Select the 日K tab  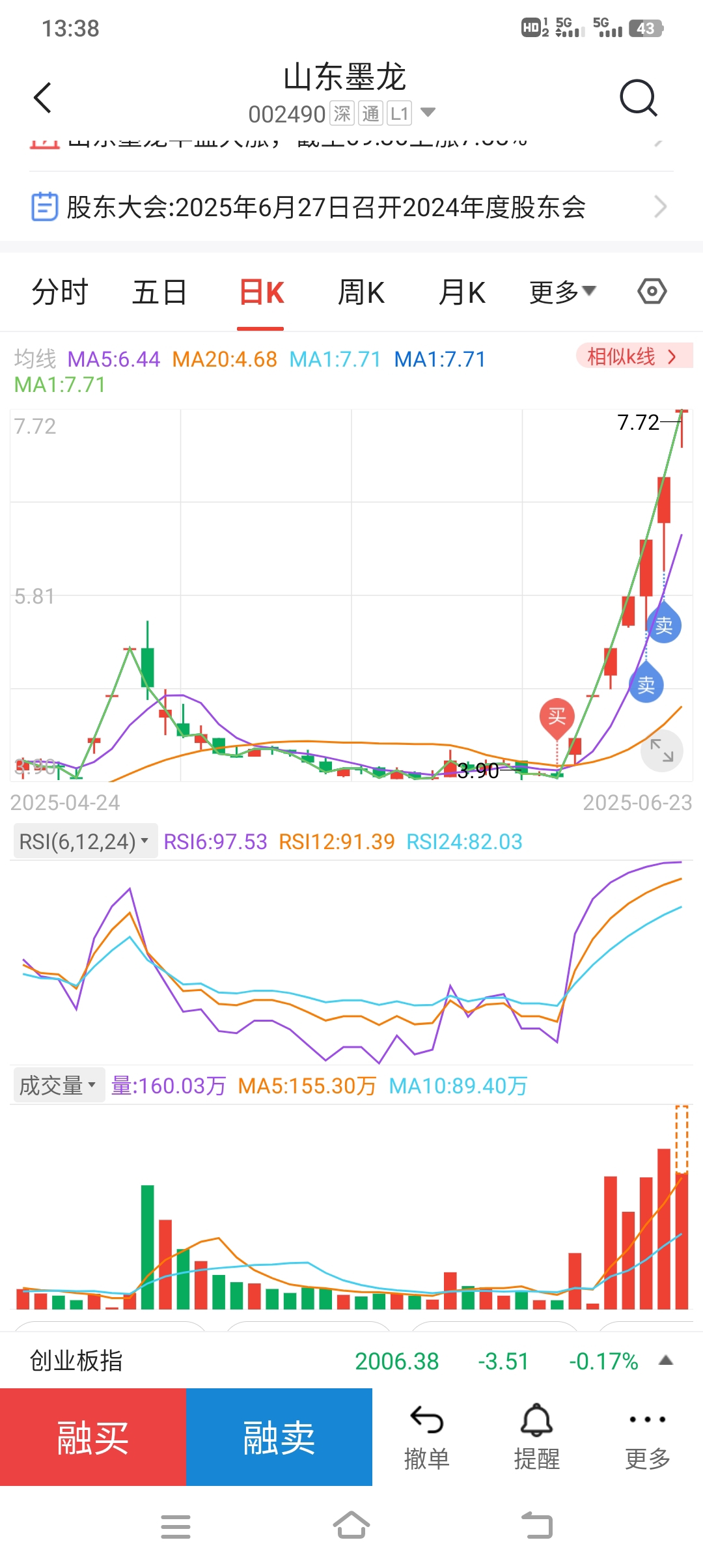click(x=261, y=292)
